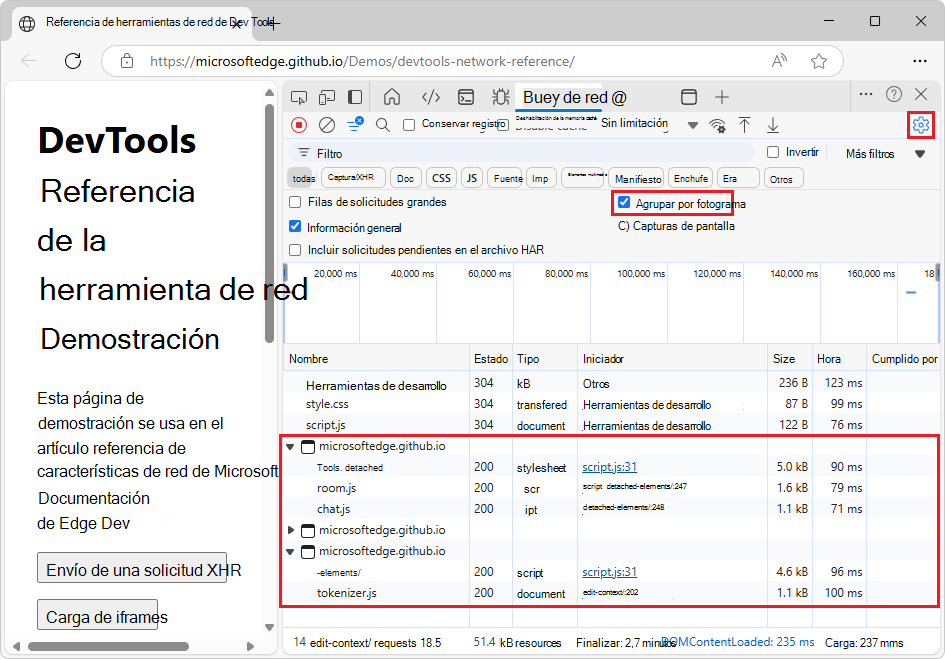Screen dimensions: 945x659
Task: Clear the network log
Action: coord(326,124)
